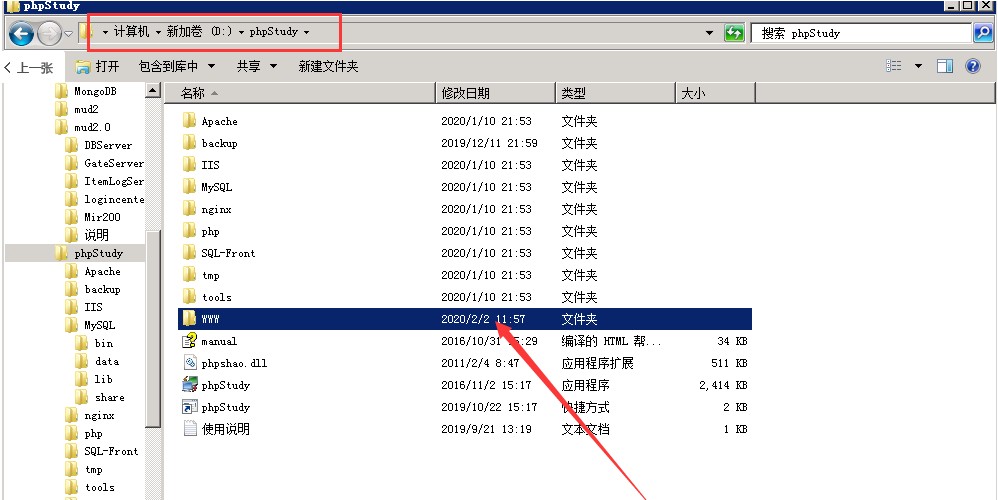Image resolution: width=998 pixels, height=500 pixels.
Task: Select the phpStudy application executable icon
Action: 190,385
